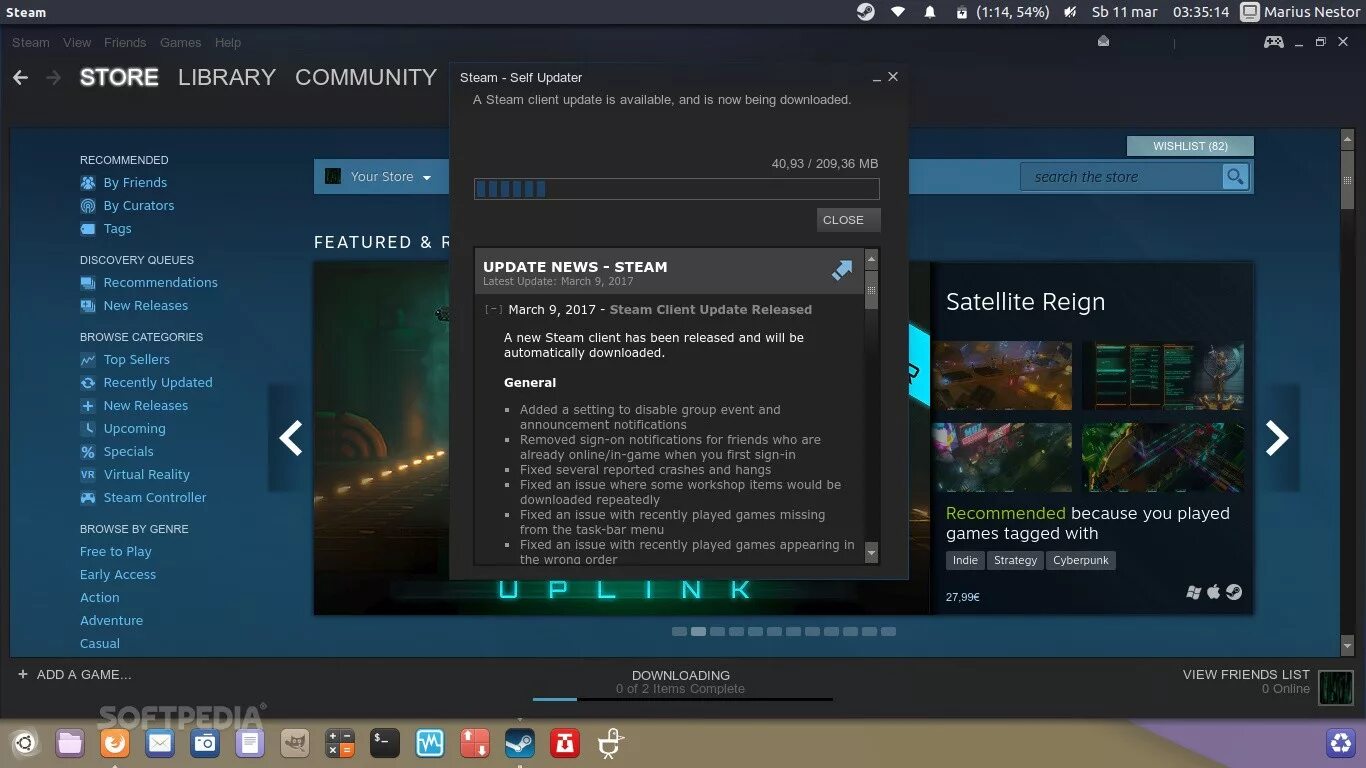Open the file manager folder in dock
Image resolution: width=1366 pixels, height=768 pixels.
(x=70, y=743)
